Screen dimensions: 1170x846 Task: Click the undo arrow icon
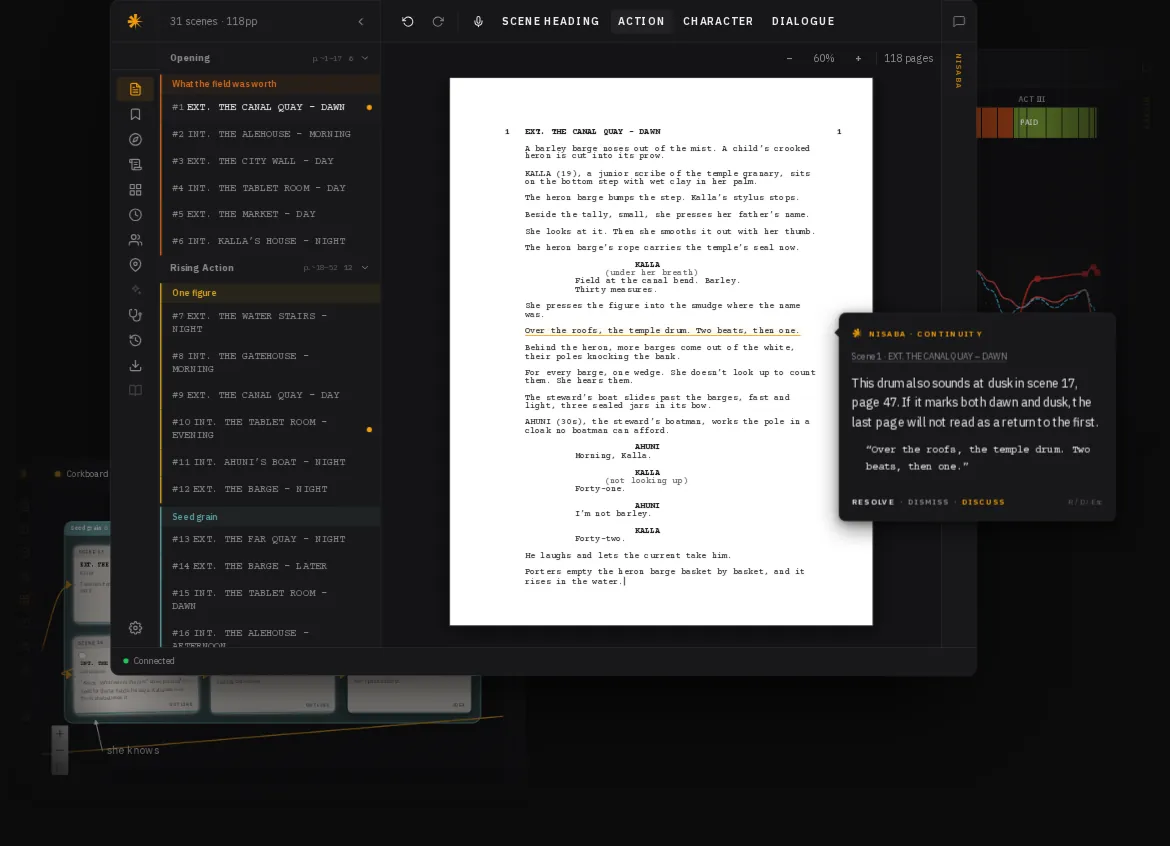(x=407, y=21)
